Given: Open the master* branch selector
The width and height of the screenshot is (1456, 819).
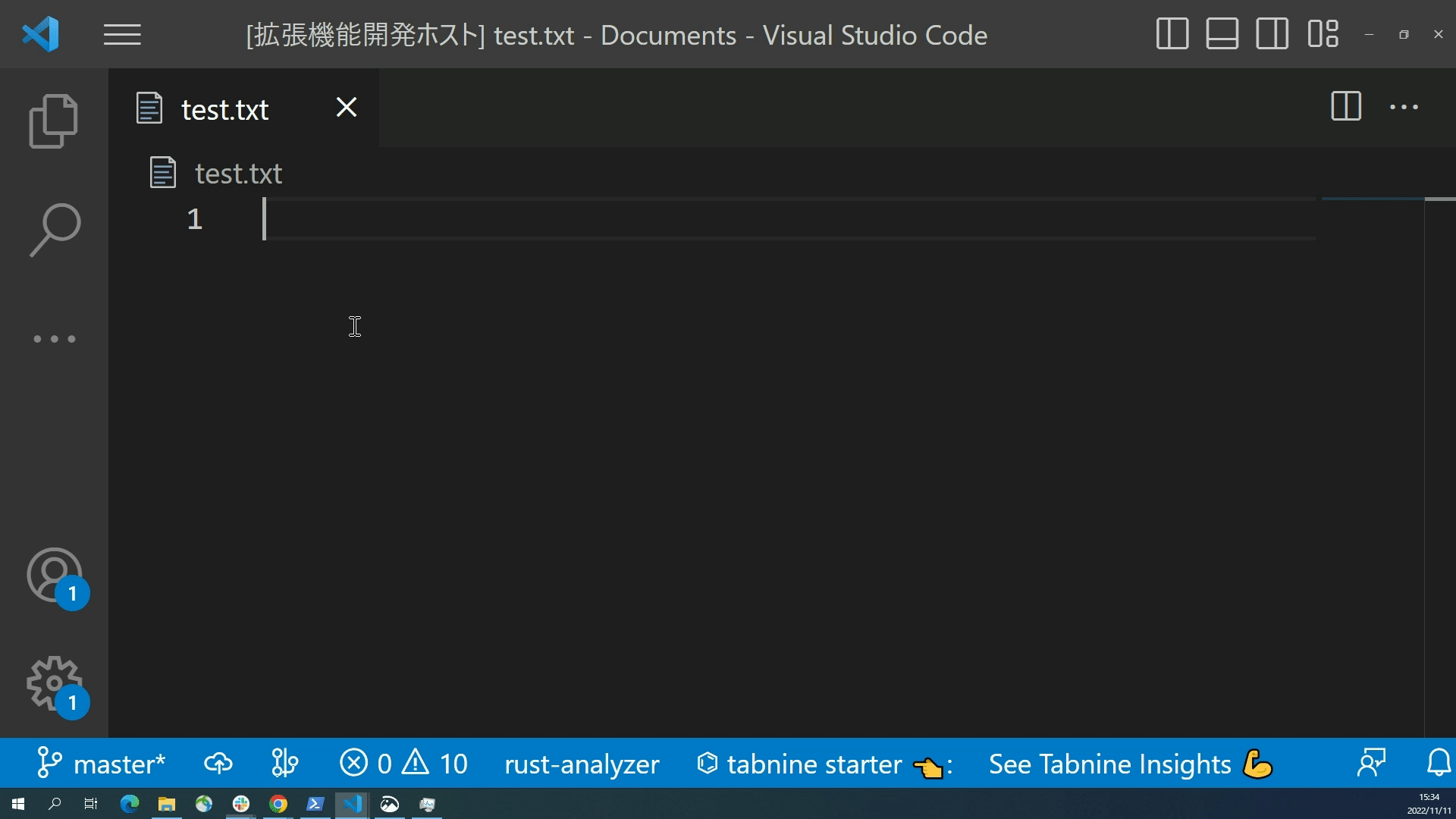Looking at the screenshot, I should (101, 764).
